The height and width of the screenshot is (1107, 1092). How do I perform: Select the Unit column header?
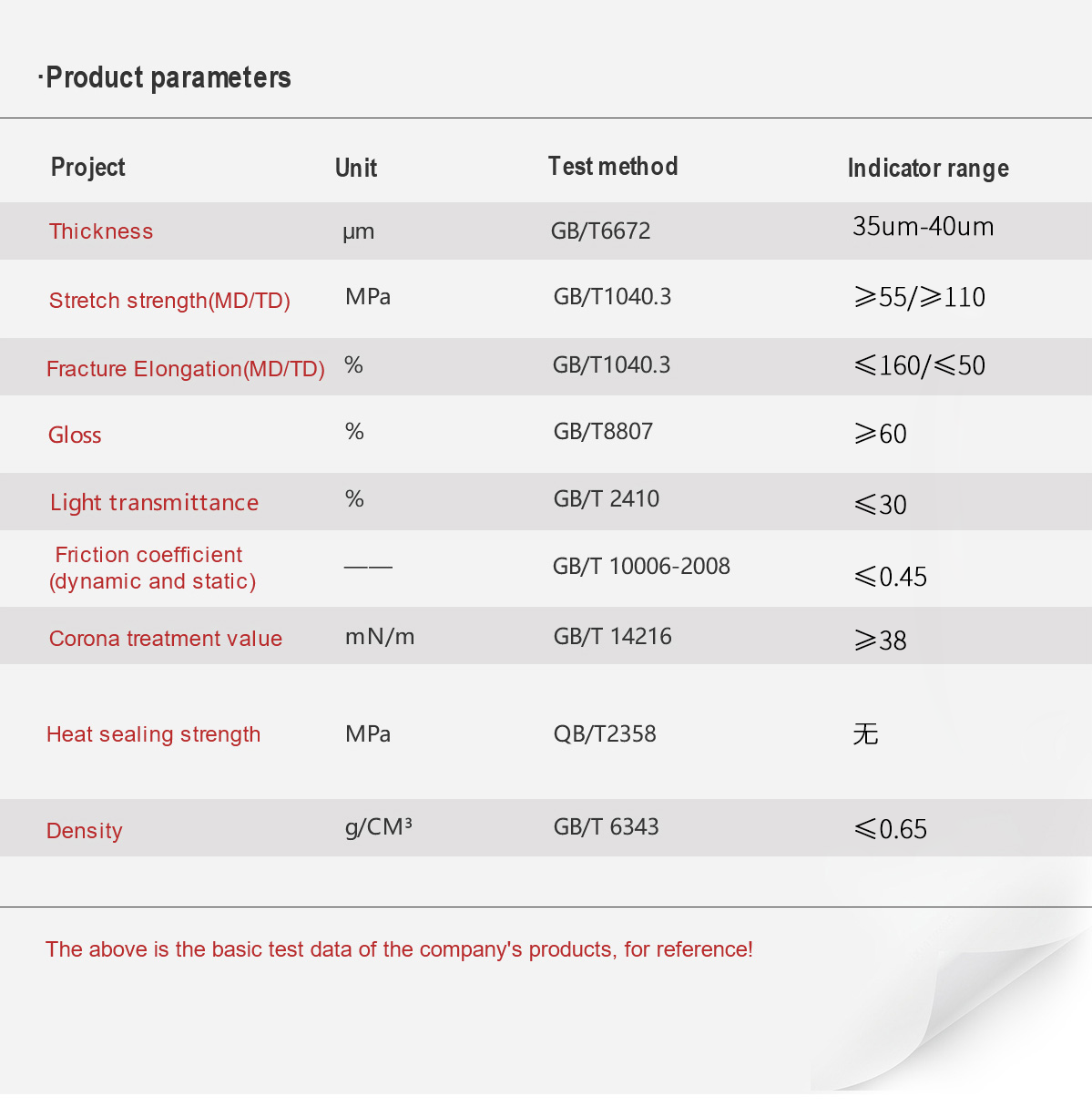(356, 168)
